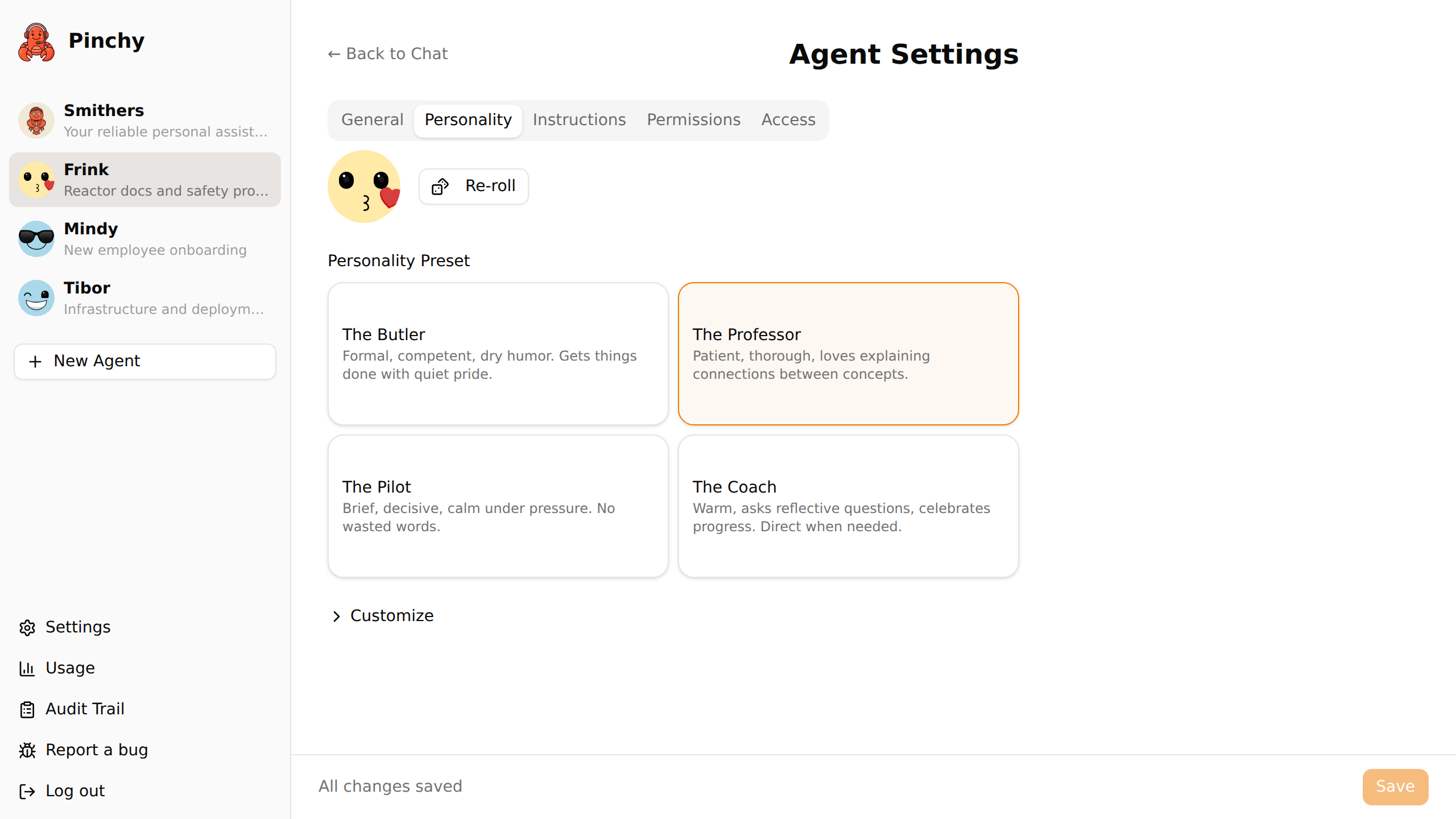Click Tibor's winking avatar icon
The width and height of the screenshot is (1456, 819).
tap(35, 298)
